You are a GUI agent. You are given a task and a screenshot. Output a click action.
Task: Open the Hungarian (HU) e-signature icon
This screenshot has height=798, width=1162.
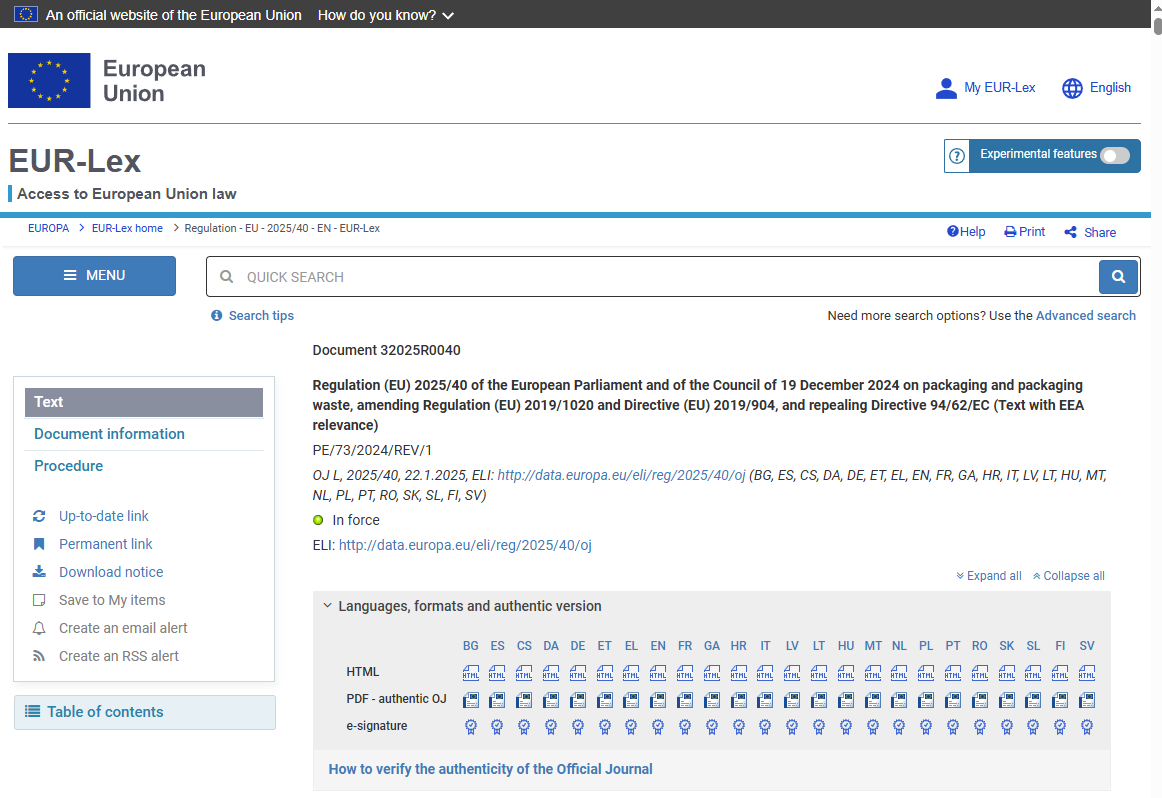pos(846,727)
